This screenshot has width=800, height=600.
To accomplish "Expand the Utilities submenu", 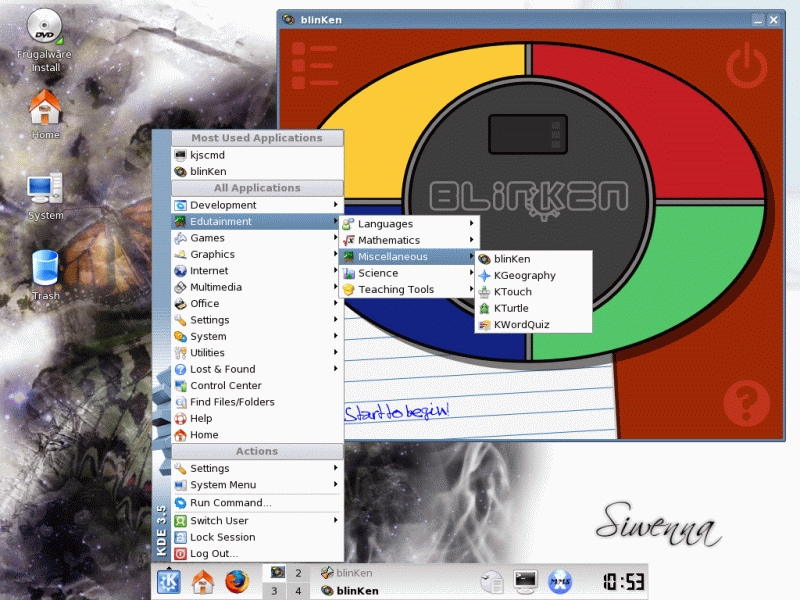I will 257,353.
